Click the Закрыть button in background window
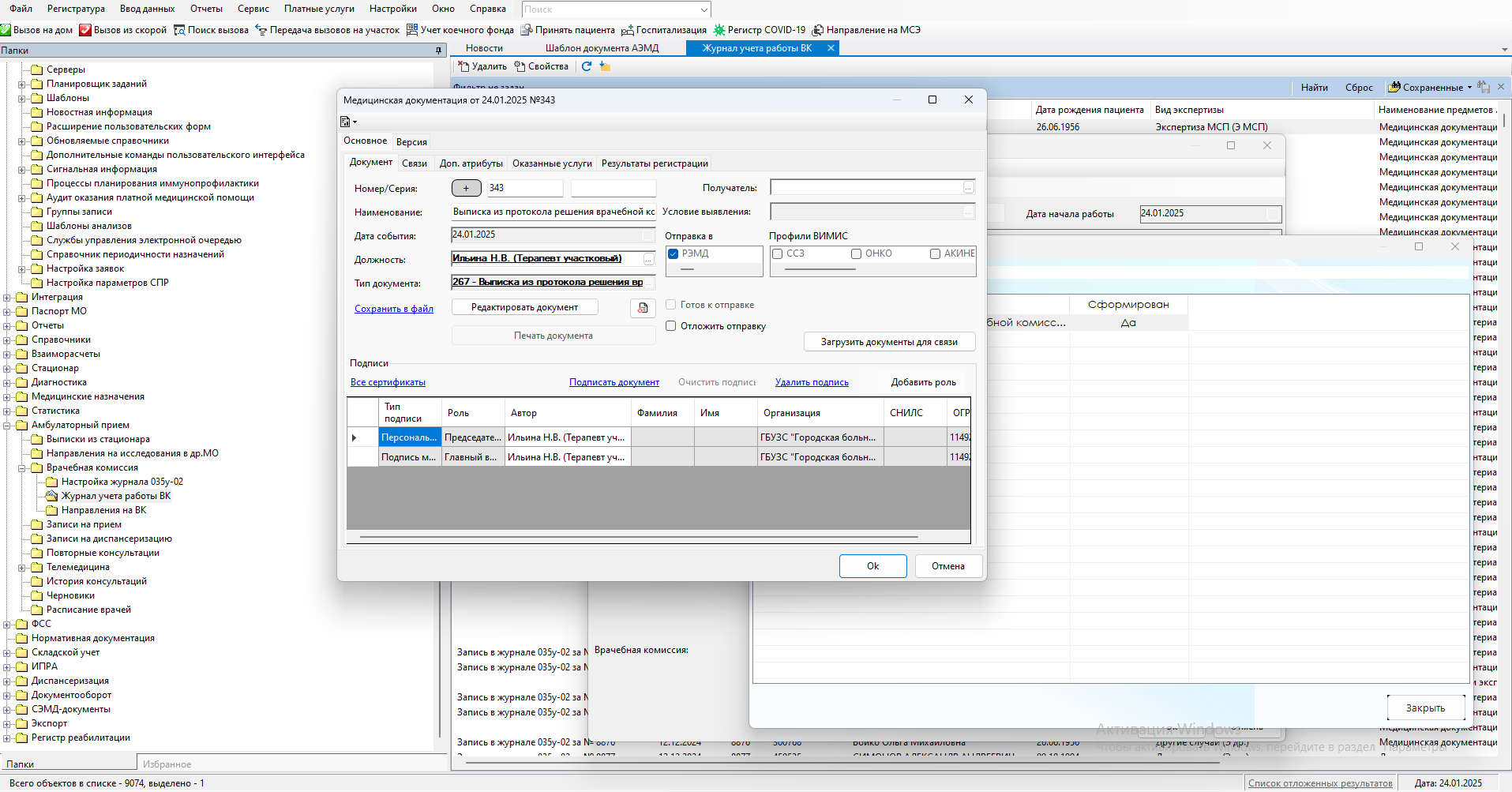The height and width of the screenshot is (792, 1512). tap(1425, 708)
